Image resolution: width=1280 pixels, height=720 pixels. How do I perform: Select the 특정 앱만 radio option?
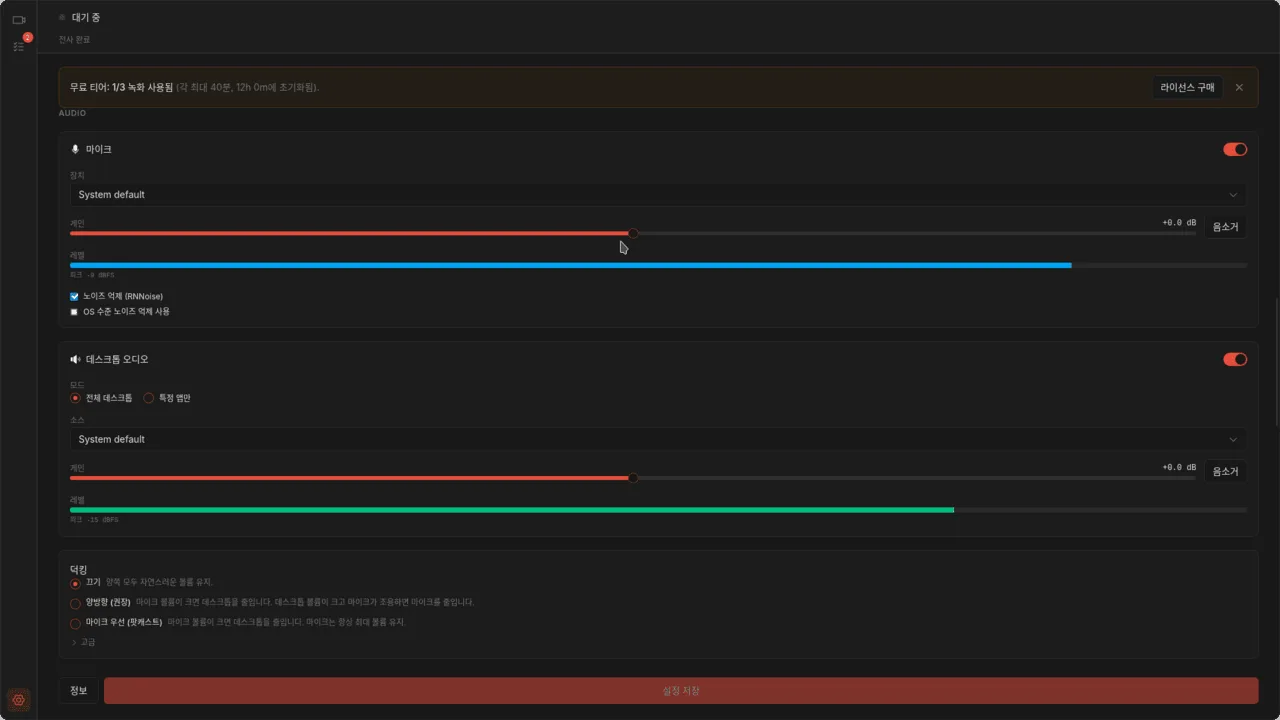click(149, 398)
